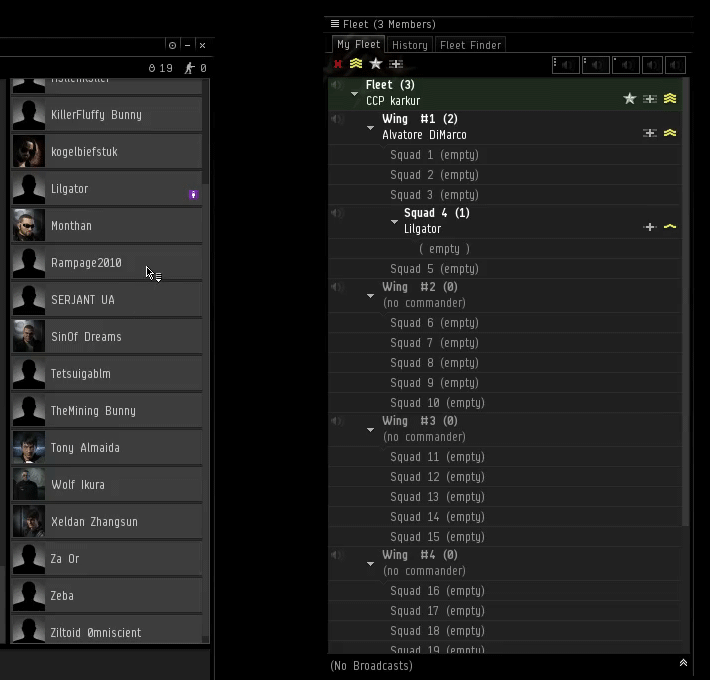The image size is (710, 680).
Task: Click the booster plus icon in fleet toolbar
Action: (396, 64)
